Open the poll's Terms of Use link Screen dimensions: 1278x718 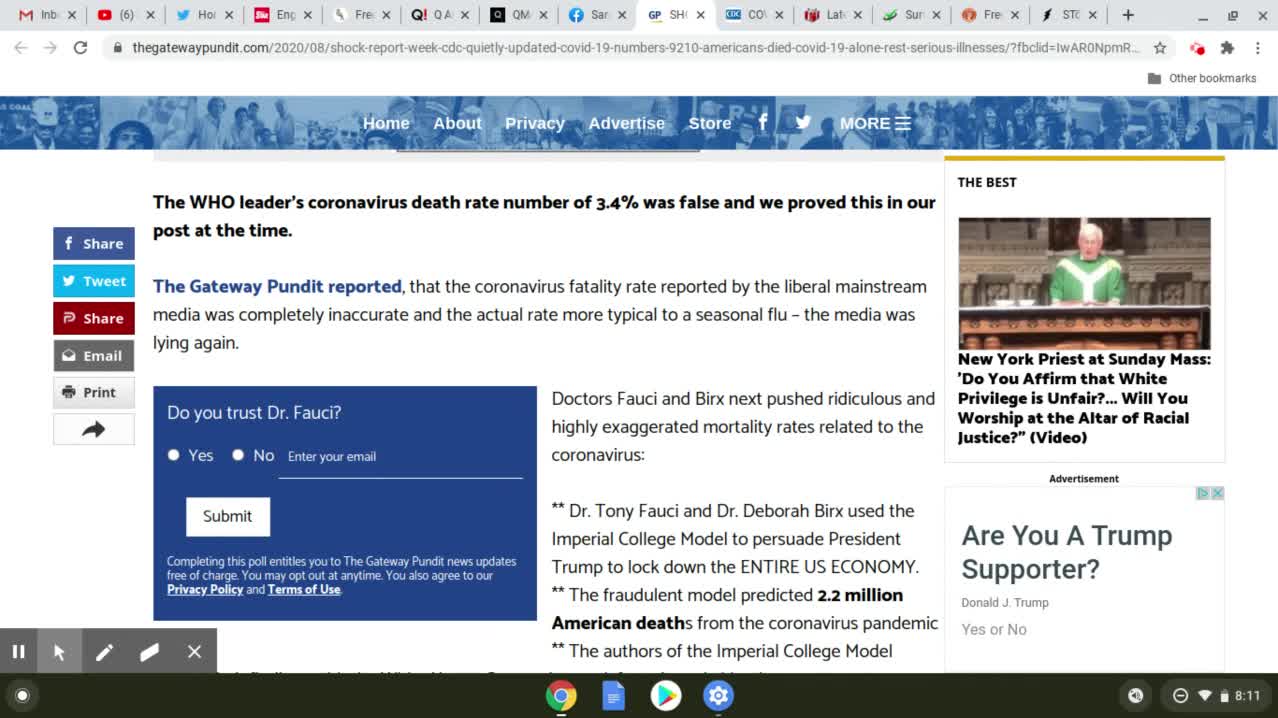(304, 589)
